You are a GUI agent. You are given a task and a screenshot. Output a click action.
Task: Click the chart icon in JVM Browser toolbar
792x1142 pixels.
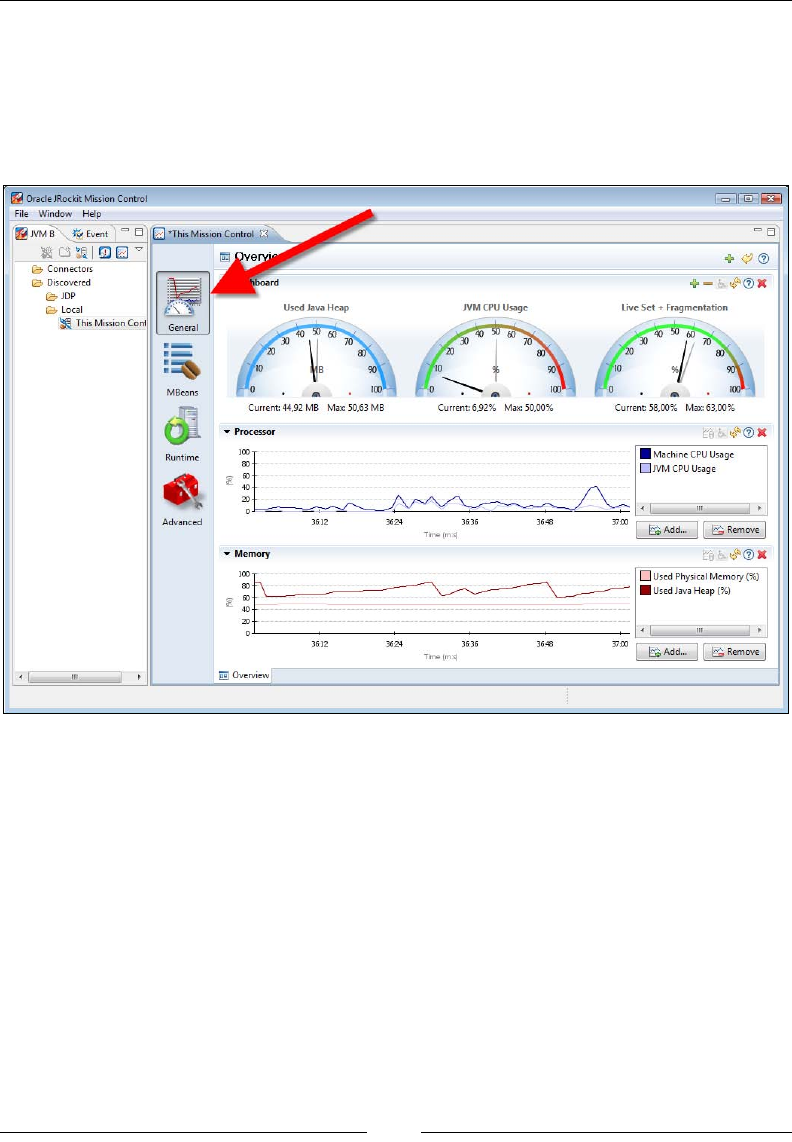click(x=122, y=253)
